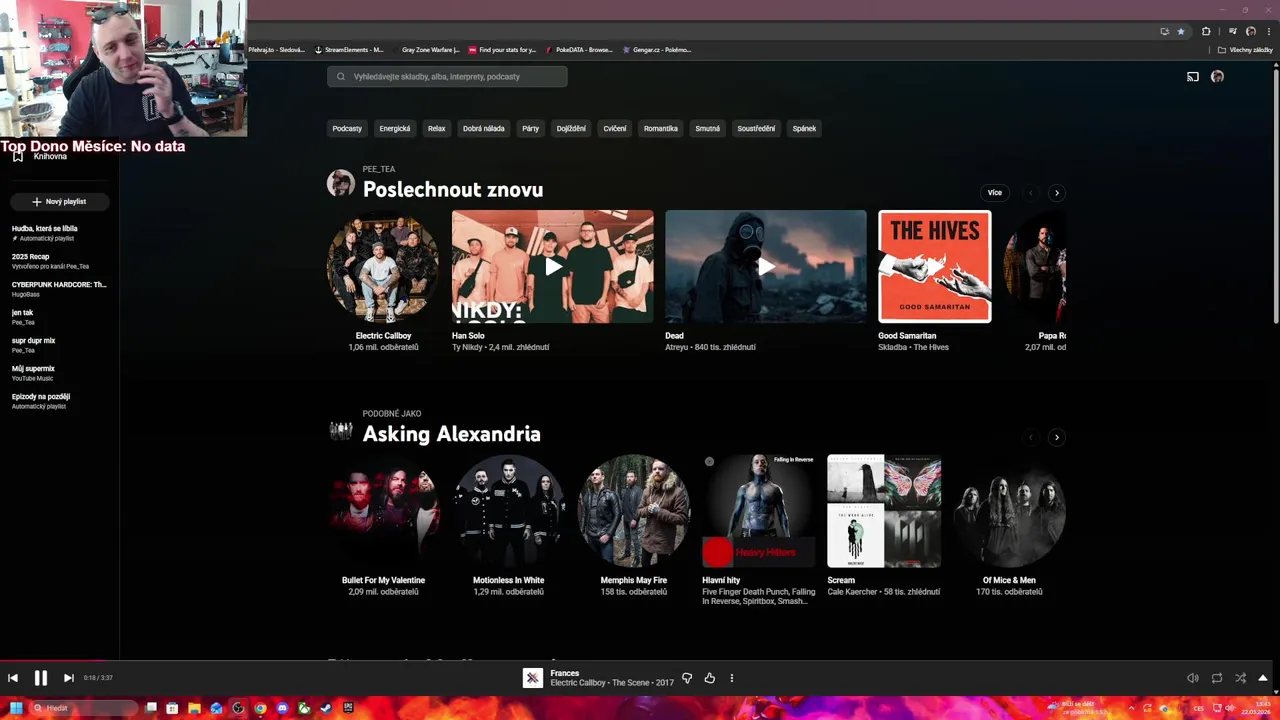Open the browser extensions puzzle icon
This screenshot has height=720, width=1280.
1206,31
